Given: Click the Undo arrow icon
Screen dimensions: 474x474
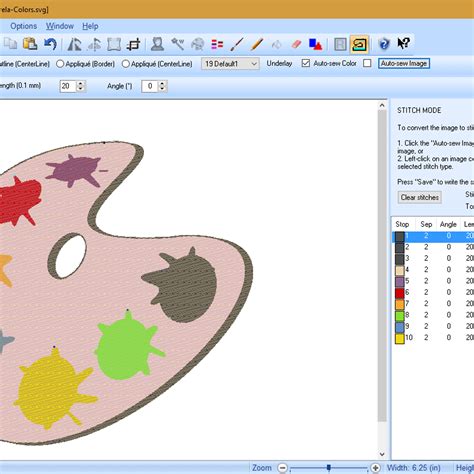Looking at the screenshot, I should [x=50, y=44].
